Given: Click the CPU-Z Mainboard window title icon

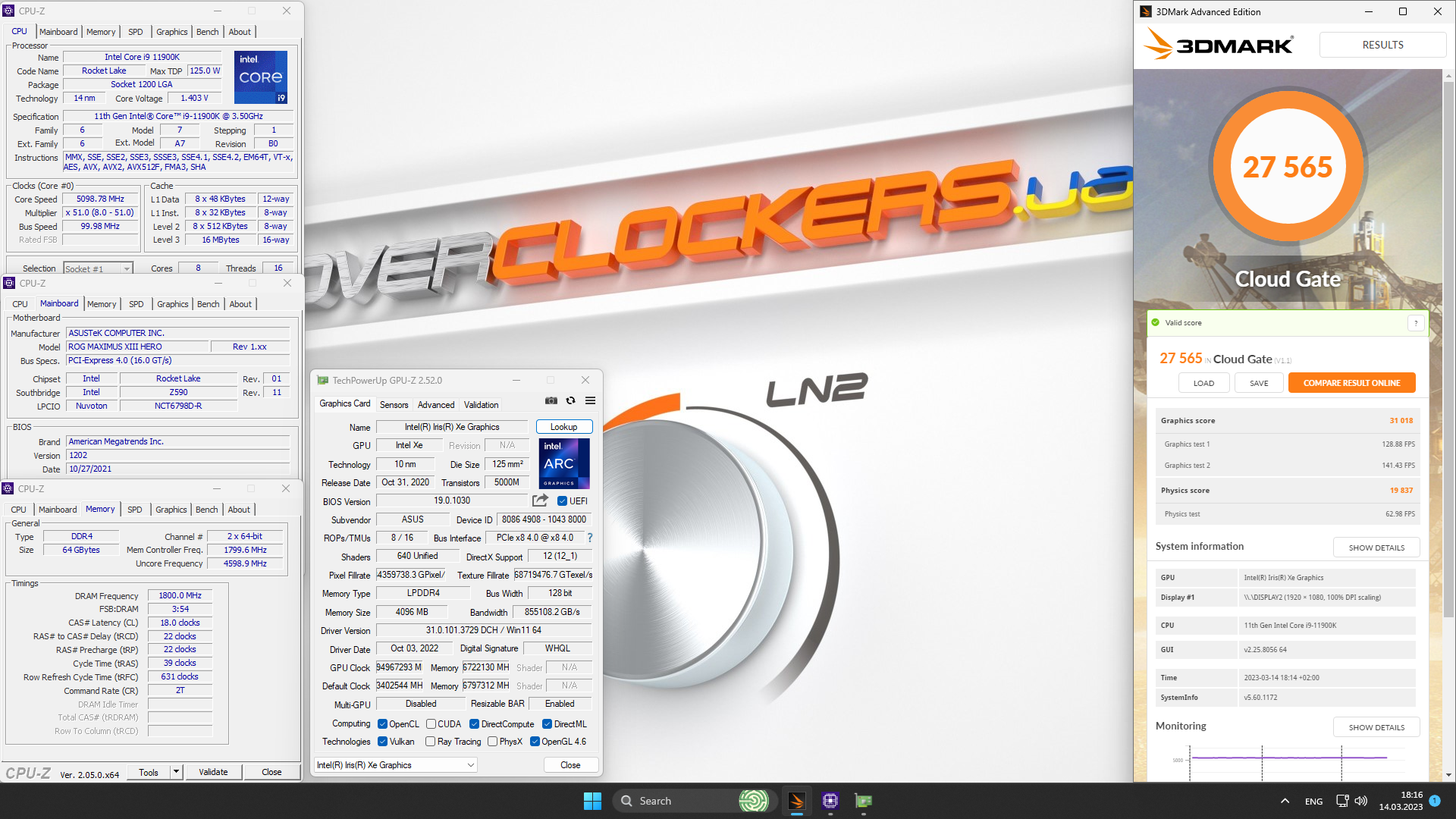Looking at the screenshot, I should click(x=9, y=283).
